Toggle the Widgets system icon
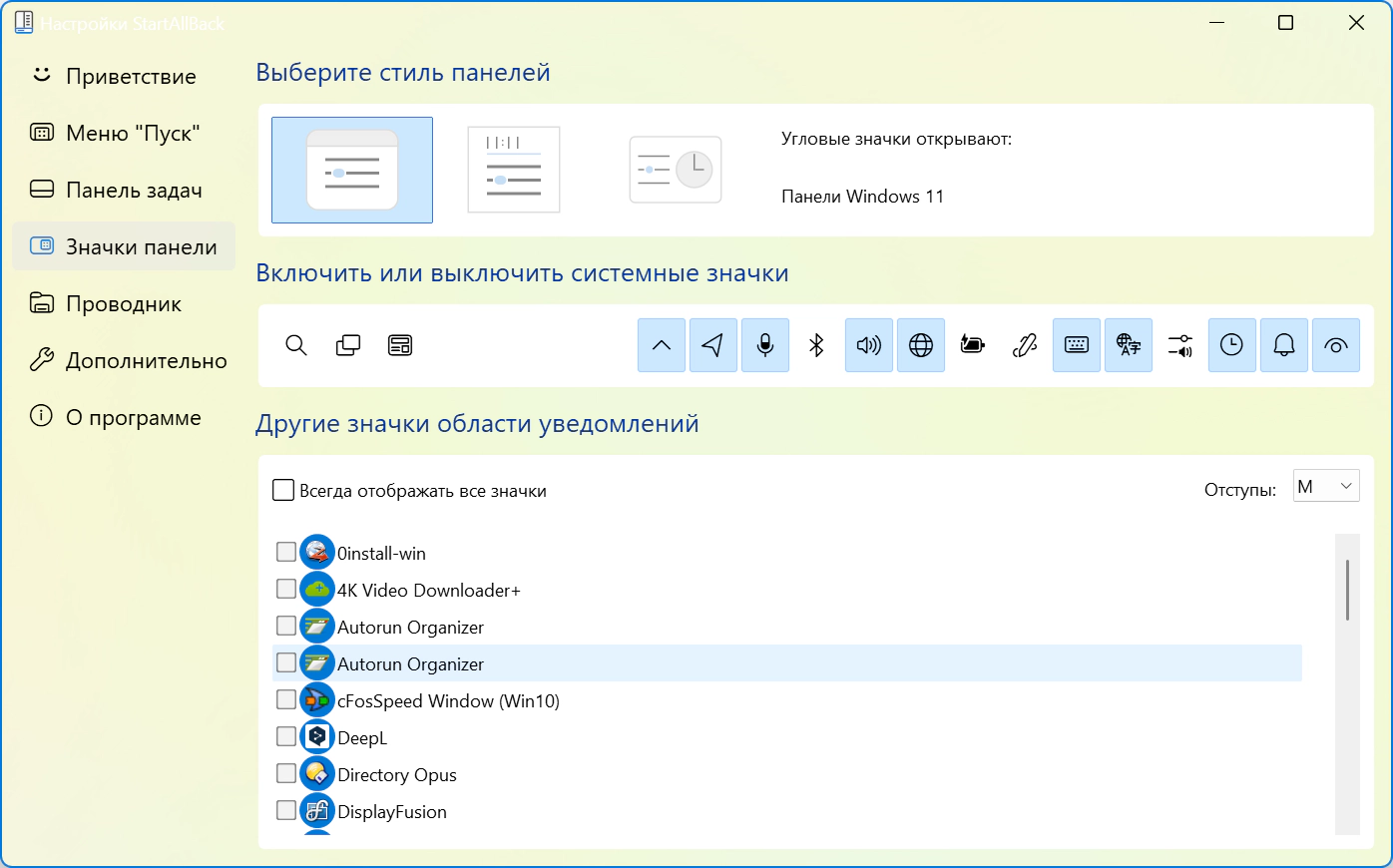This screenshot has height=868, width=1393. coord(400,345)
